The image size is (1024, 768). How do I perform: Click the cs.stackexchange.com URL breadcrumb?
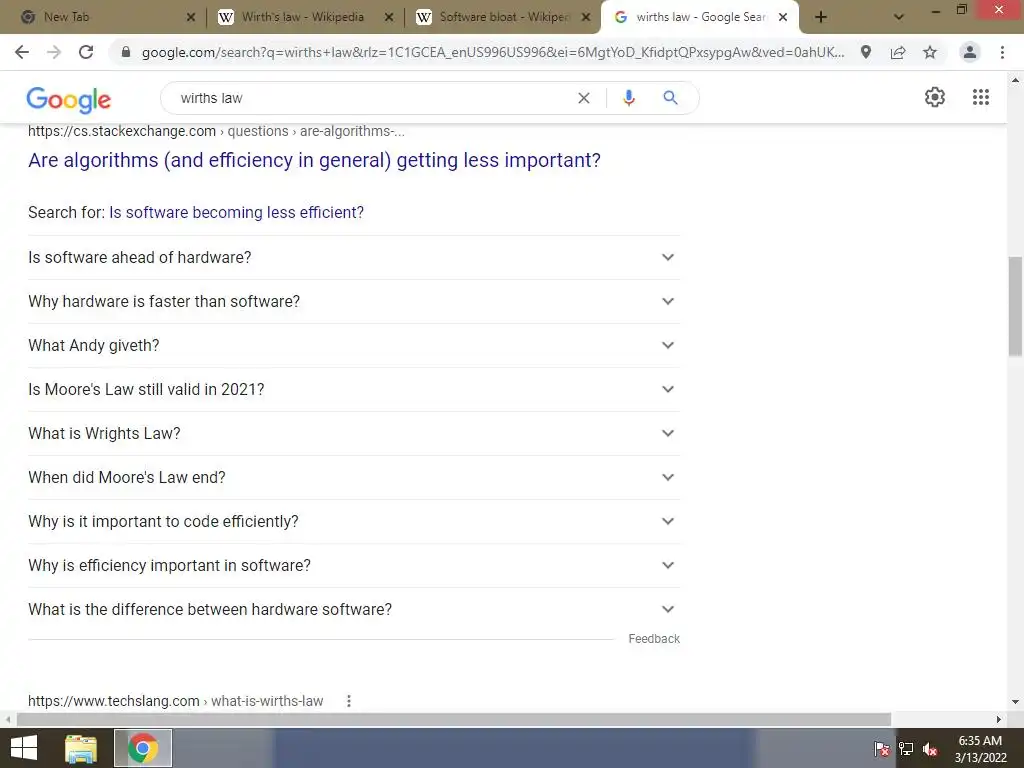coord(216,131)
